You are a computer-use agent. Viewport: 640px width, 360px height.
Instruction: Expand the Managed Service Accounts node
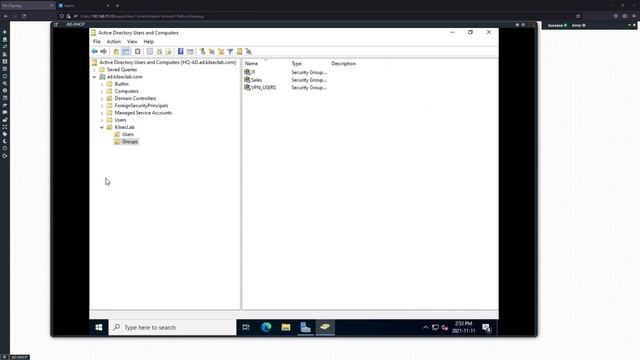tap(102, 113)
